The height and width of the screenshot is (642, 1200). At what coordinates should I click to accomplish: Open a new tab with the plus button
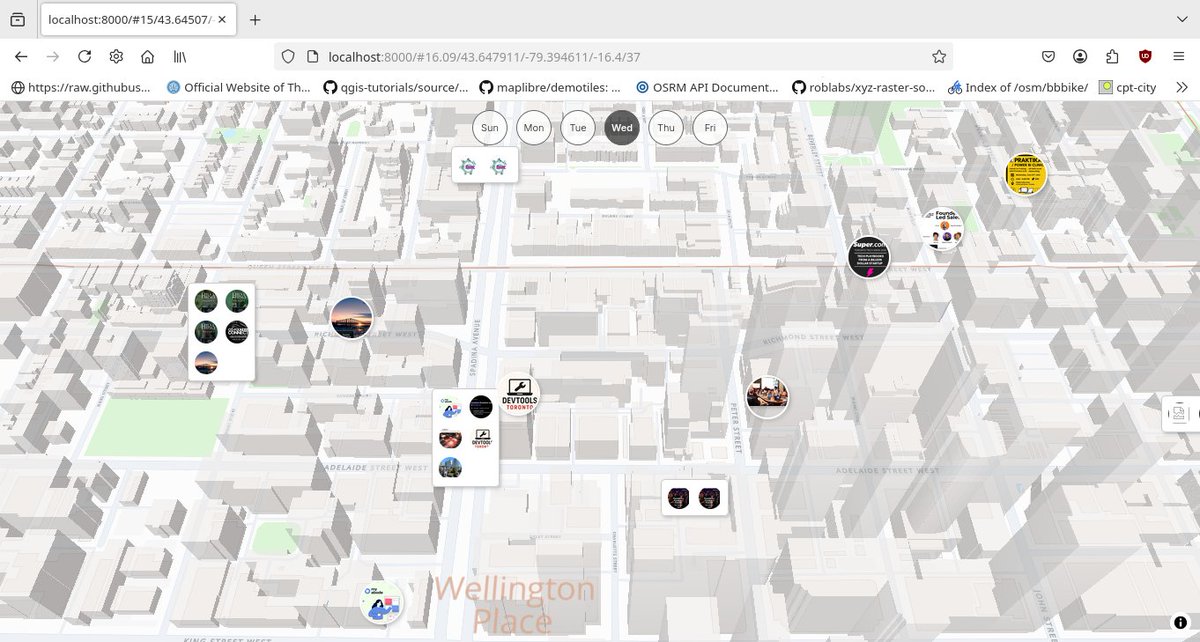255,19
